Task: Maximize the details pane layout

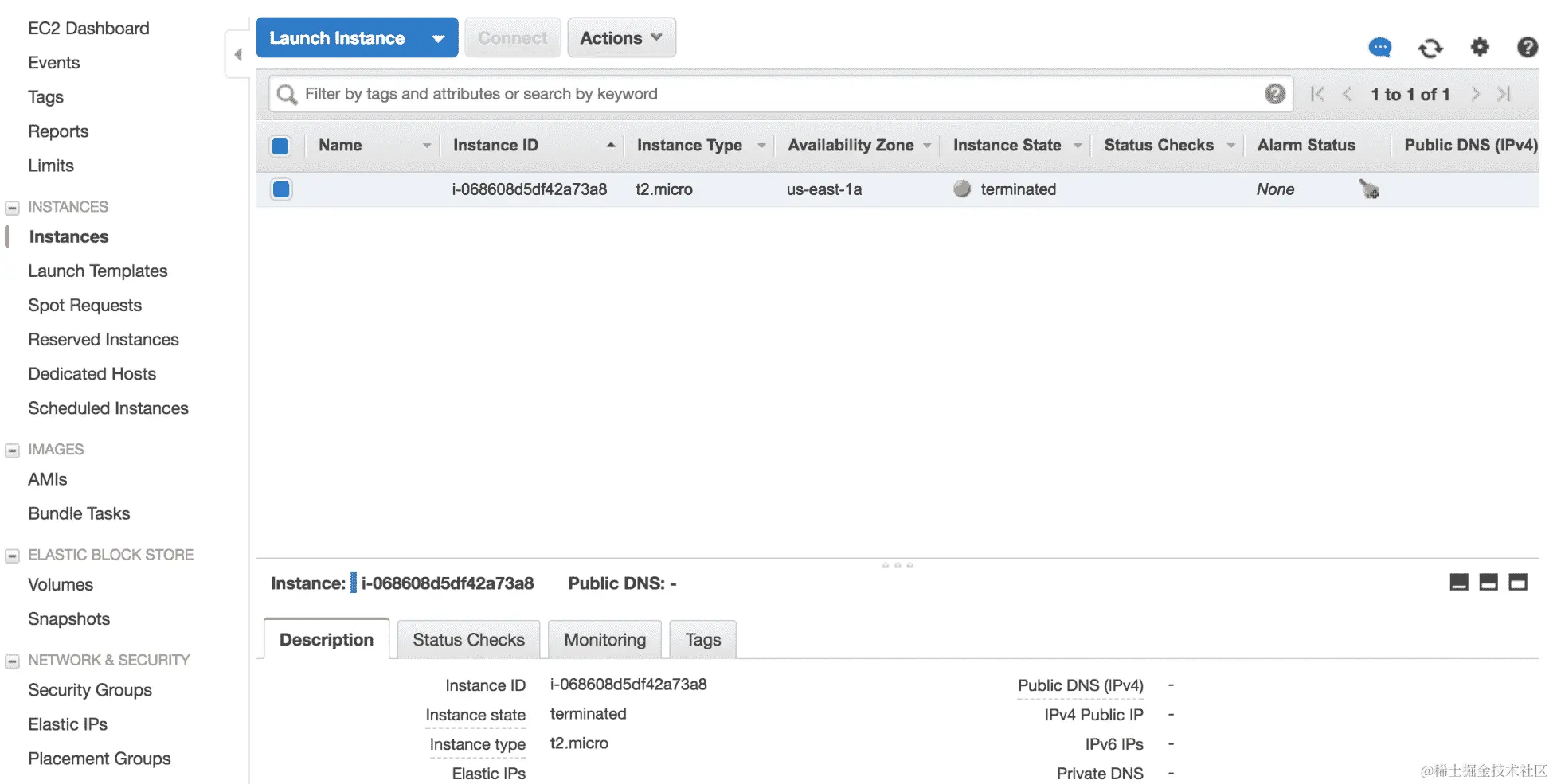Action: [1518, 583]
